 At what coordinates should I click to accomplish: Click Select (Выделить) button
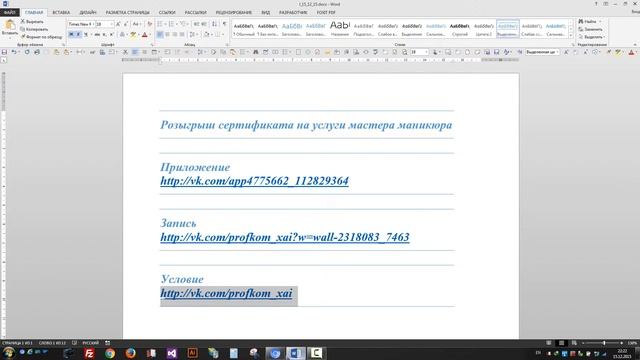591,37
